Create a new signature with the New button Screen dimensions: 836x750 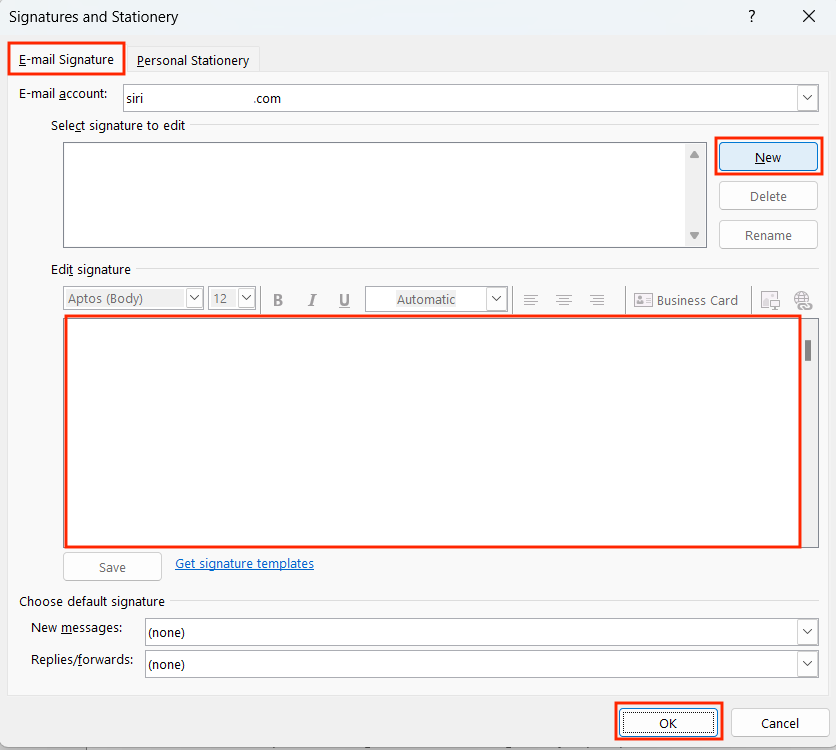[768, 157]
